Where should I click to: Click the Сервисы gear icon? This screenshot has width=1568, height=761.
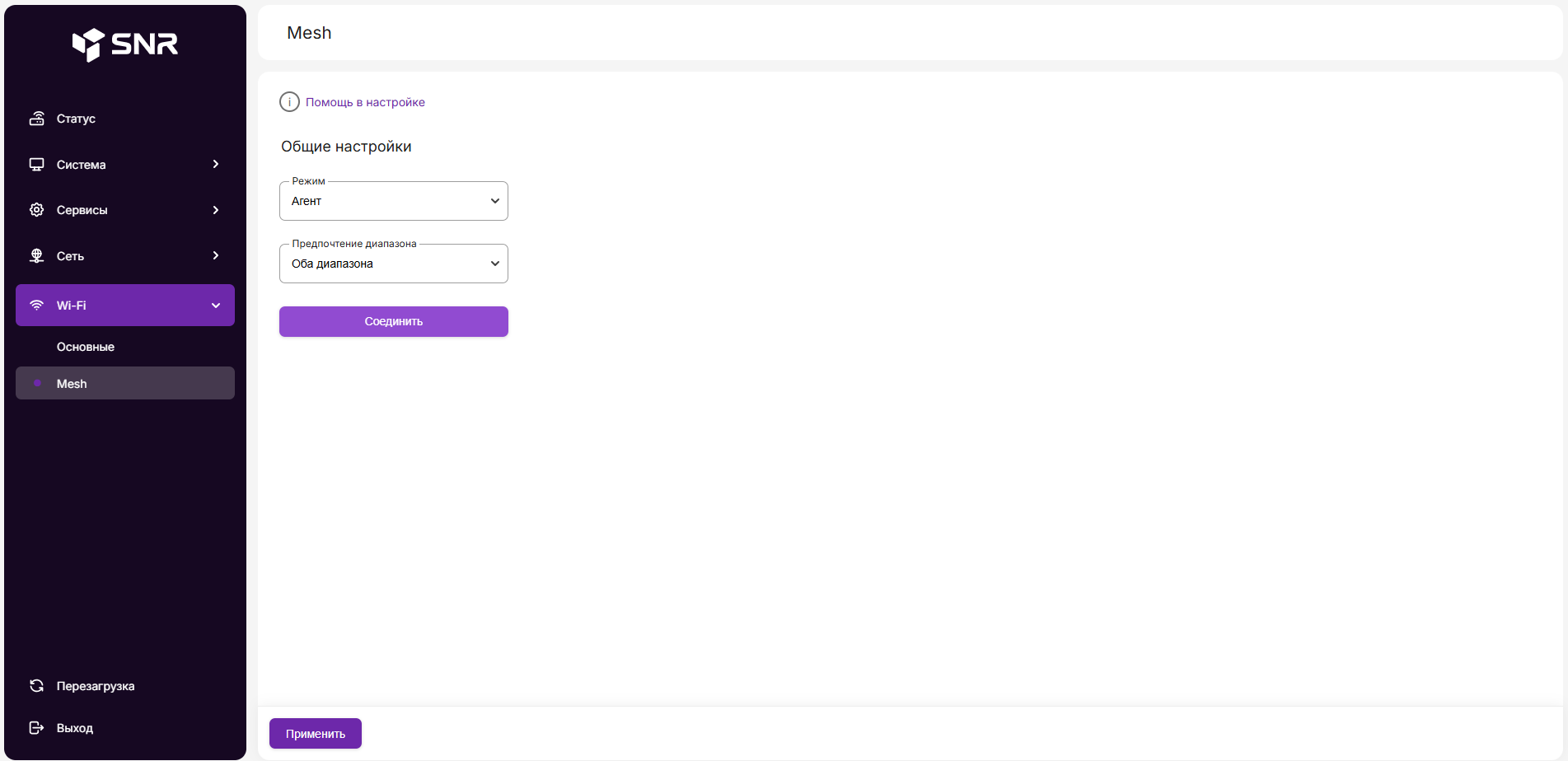[37, 210]
